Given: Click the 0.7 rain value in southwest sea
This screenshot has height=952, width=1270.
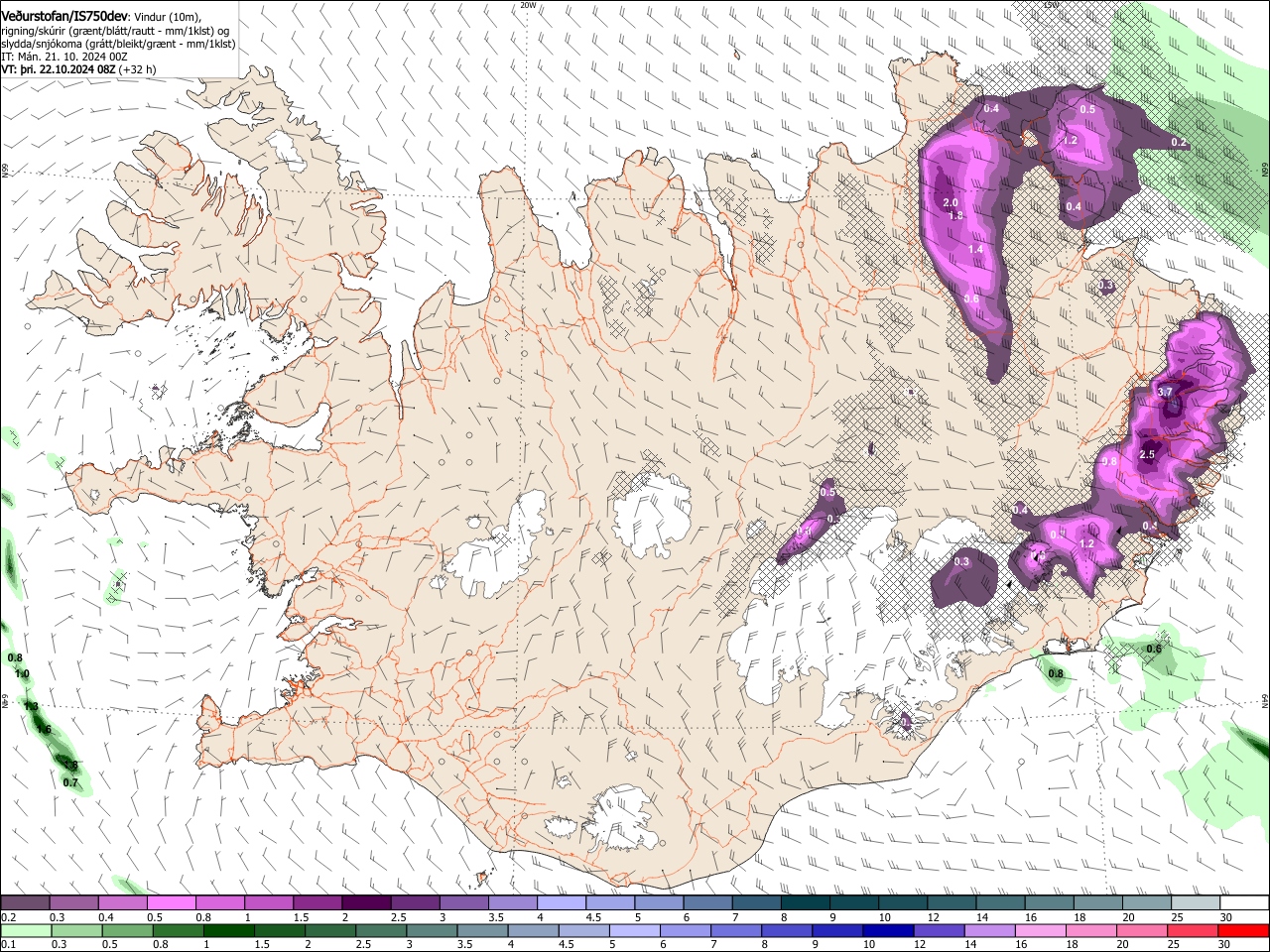Looking at the screenshot, I should click(70, 782).
